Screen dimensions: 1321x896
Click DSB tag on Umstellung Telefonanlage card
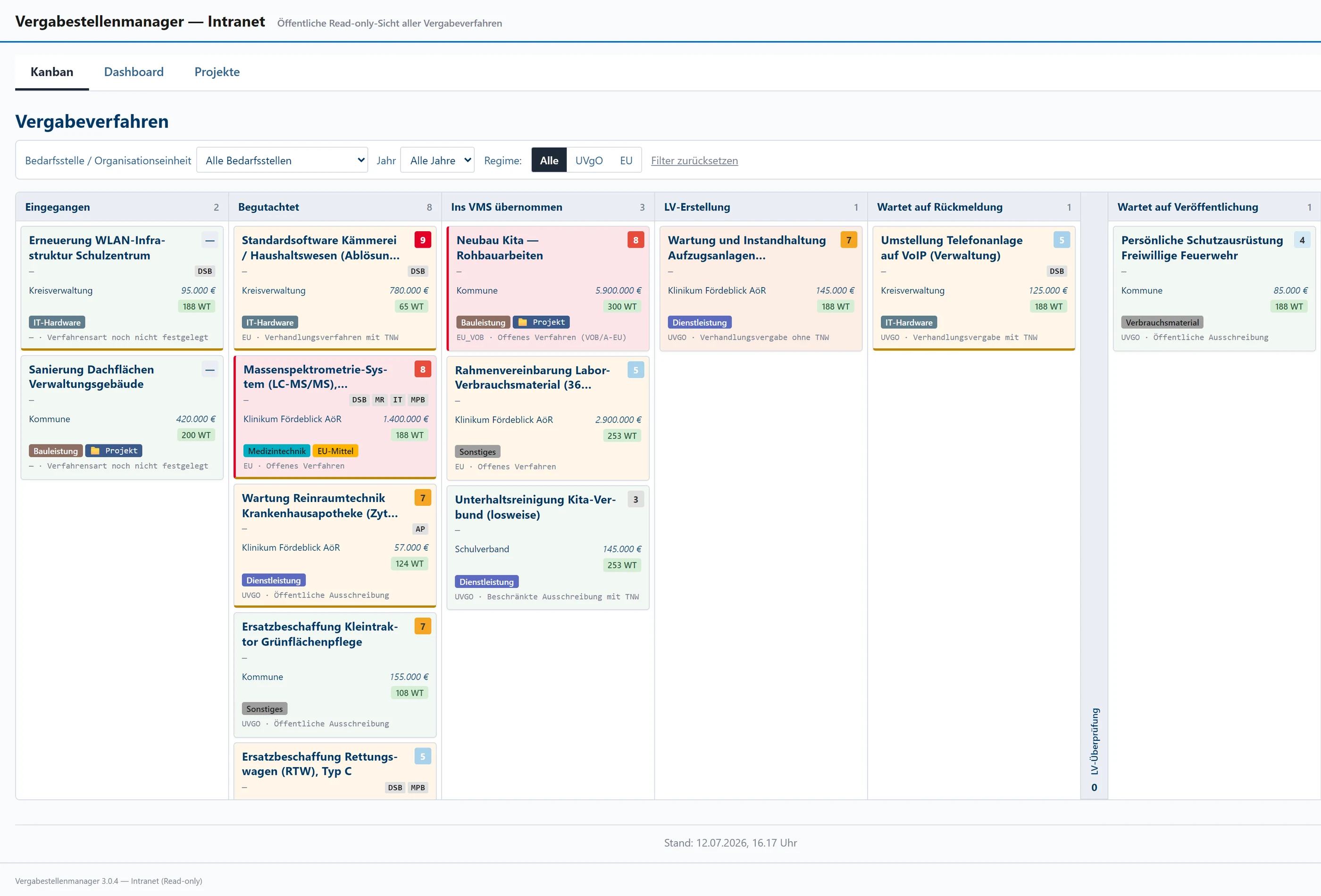(x=1057, y=271)
